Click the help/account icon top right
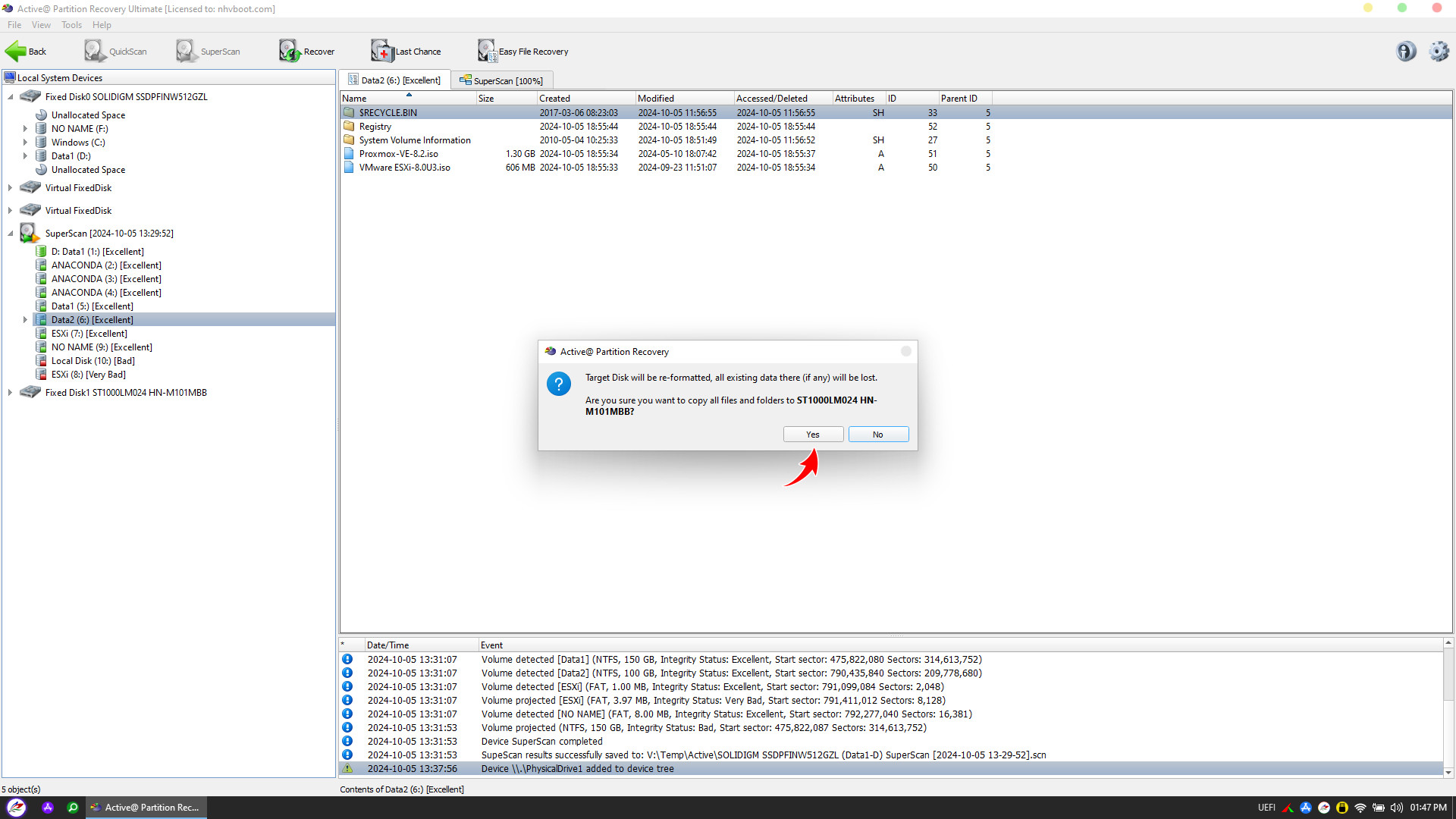Viewport: 1456px width, 819px height. 1407,51
